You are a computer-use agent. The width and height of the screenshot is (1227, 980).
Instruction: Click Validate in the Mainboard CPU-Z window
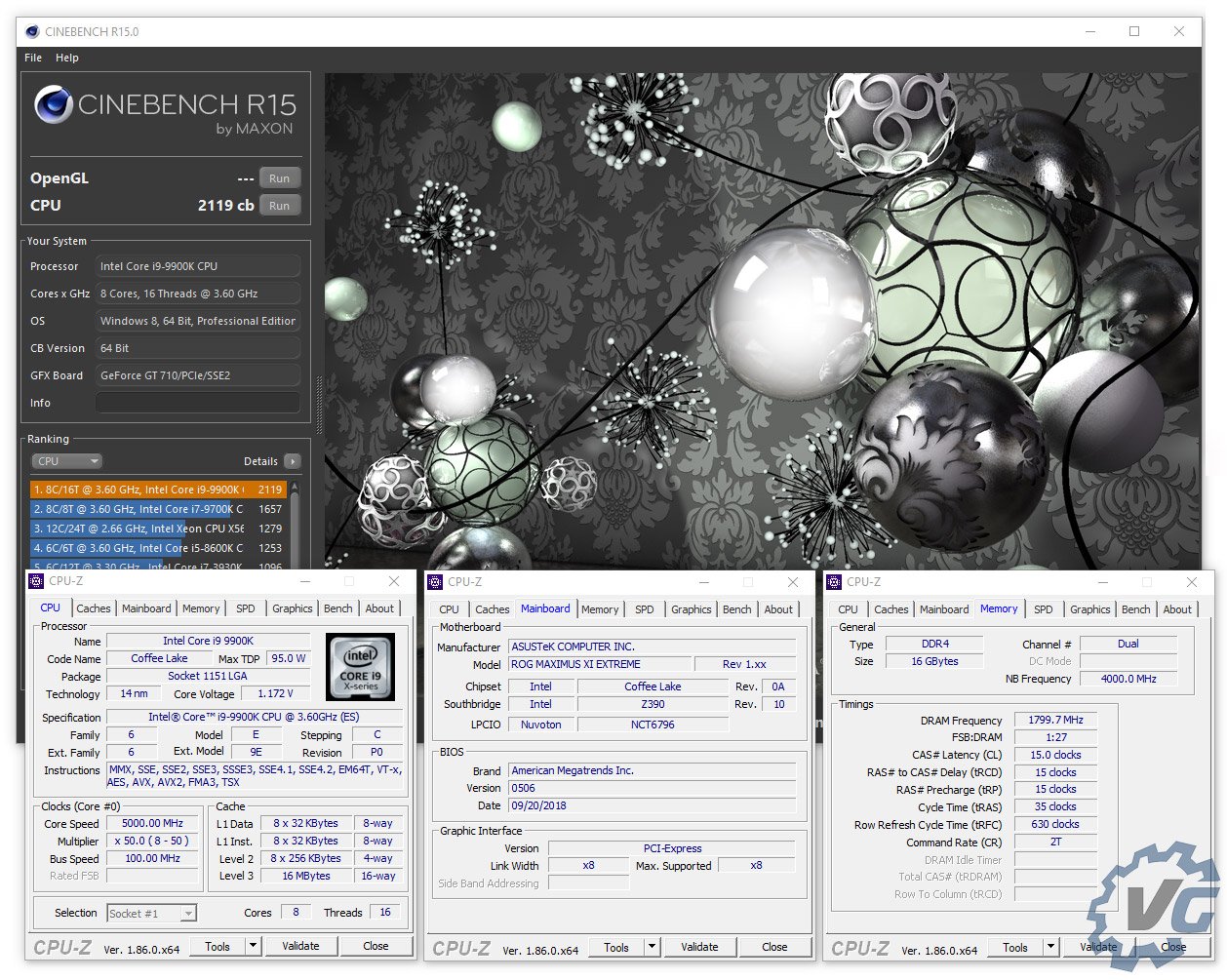pyautogui.click(x=699, y=947)
